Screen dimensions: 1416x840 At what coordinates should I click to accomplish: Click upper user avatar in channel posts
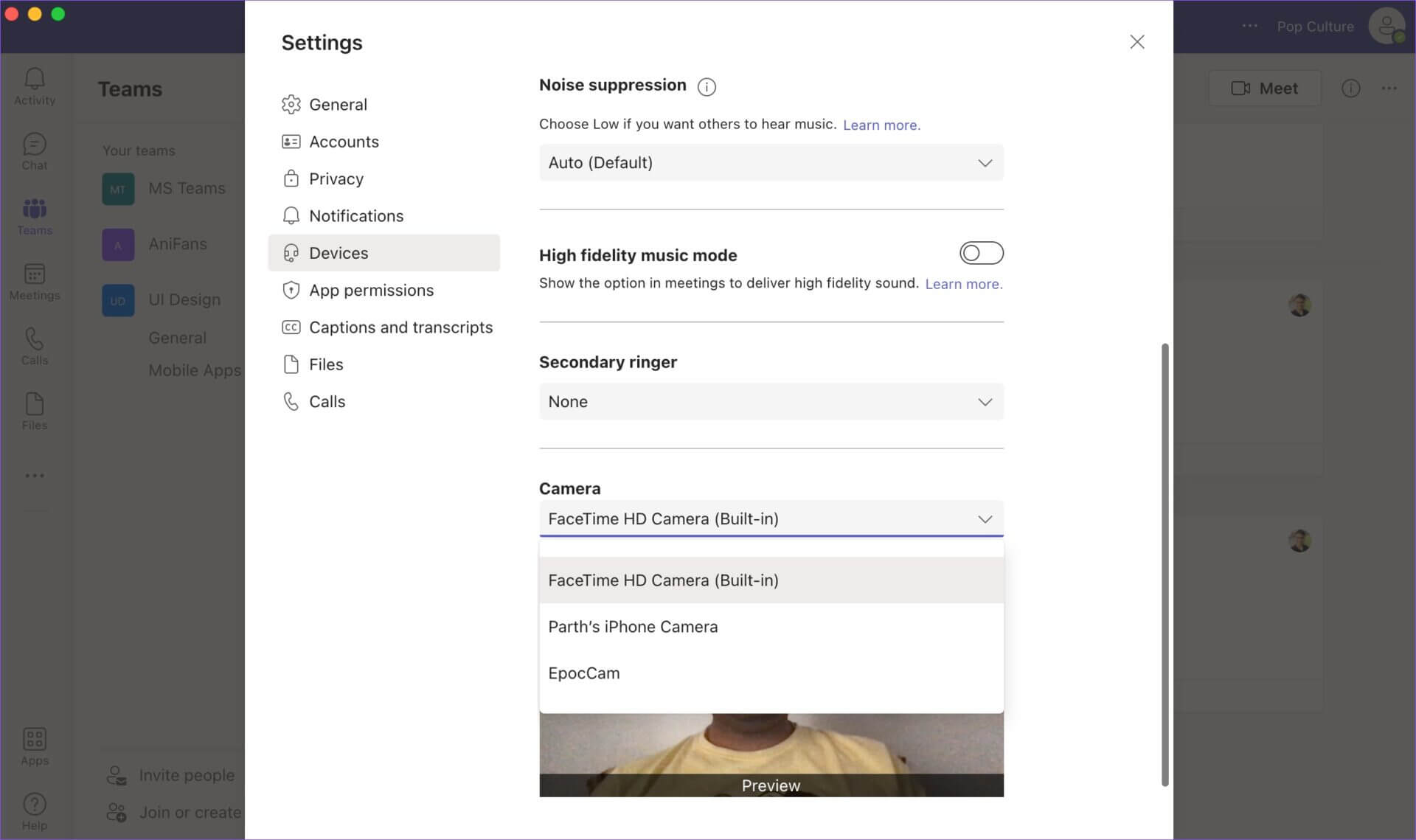(x=1299, y=305)
